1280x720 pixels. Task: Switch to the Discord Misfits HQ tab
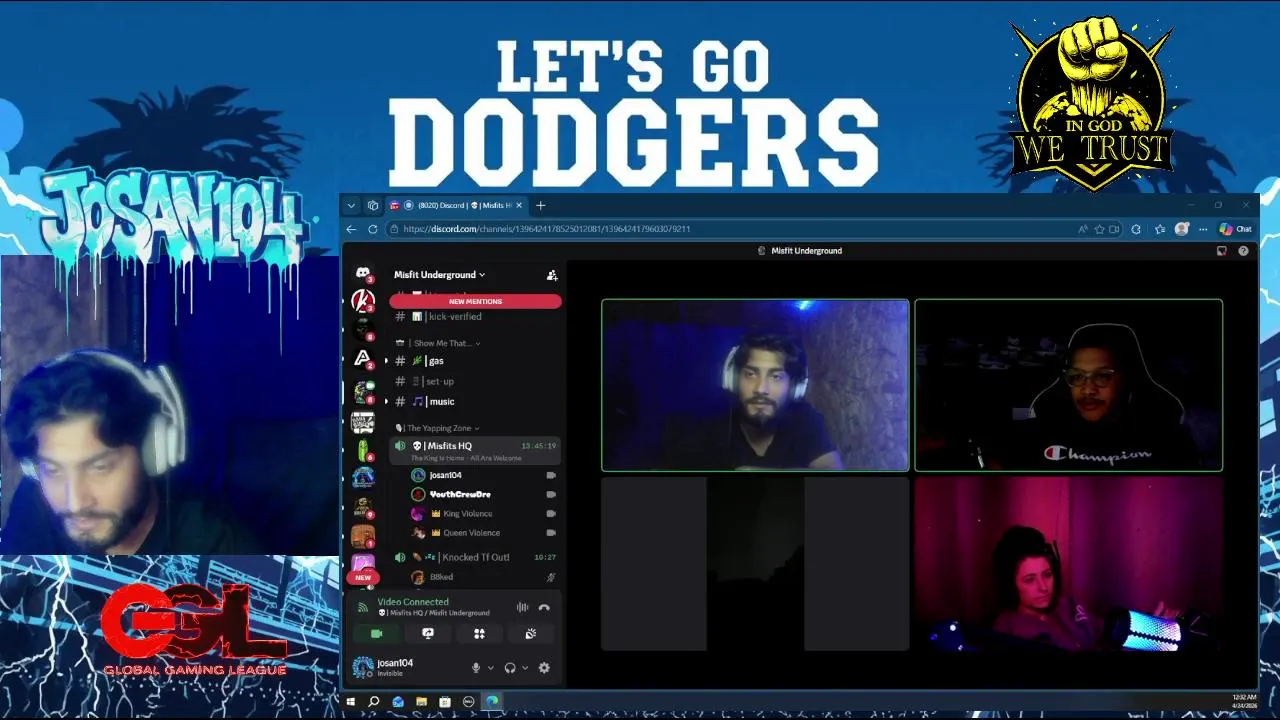455,205
